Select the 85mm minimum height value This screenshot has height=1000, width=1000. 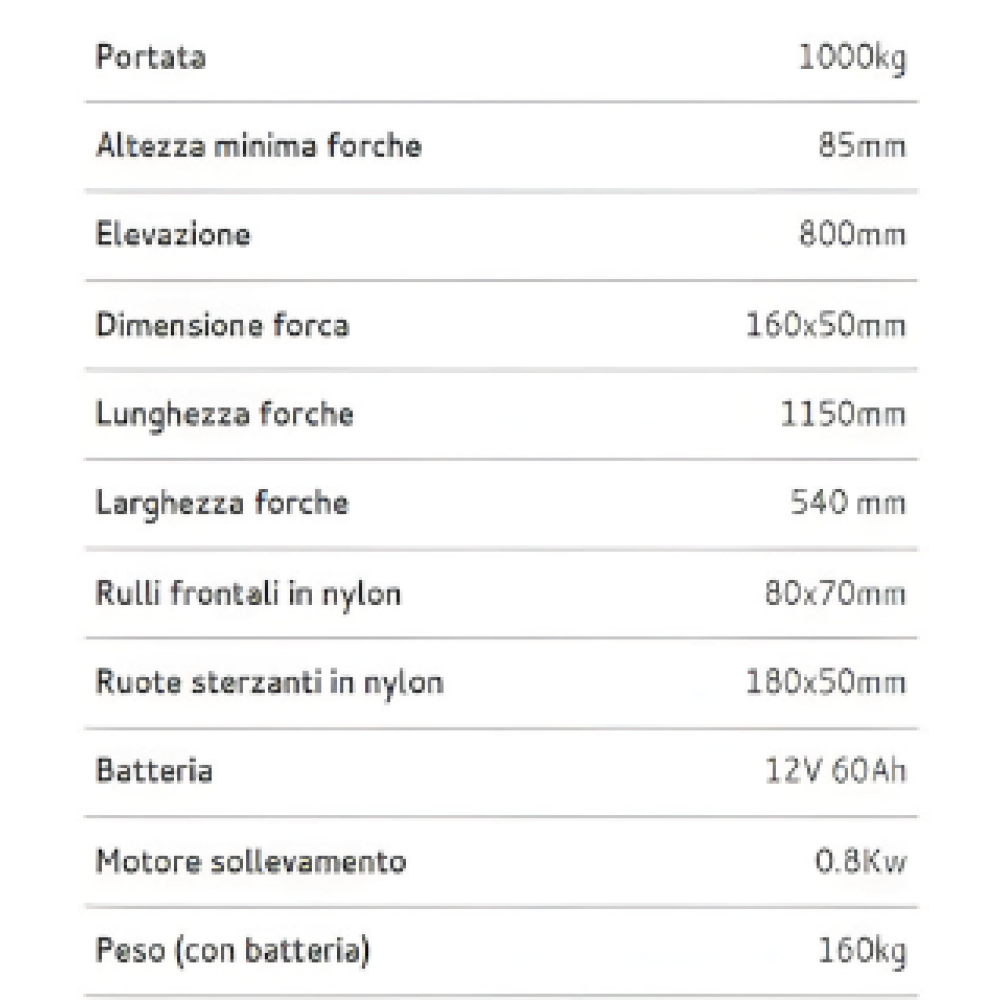[x=862, y=145]
